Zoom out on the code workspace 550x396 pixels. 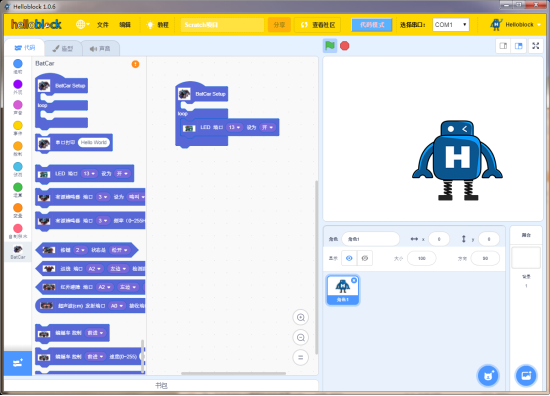(301, 337)
